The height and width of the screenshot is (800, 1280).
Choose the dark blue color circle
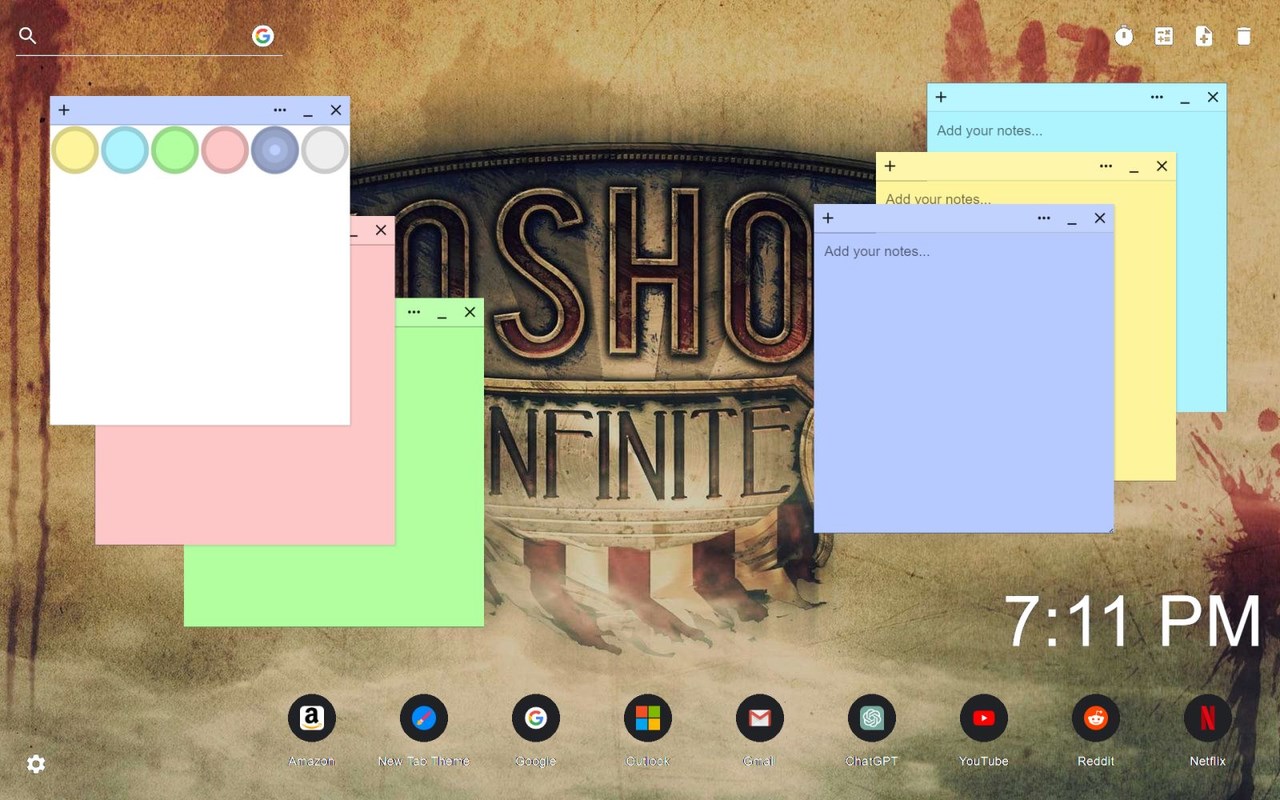click(275, 150)
